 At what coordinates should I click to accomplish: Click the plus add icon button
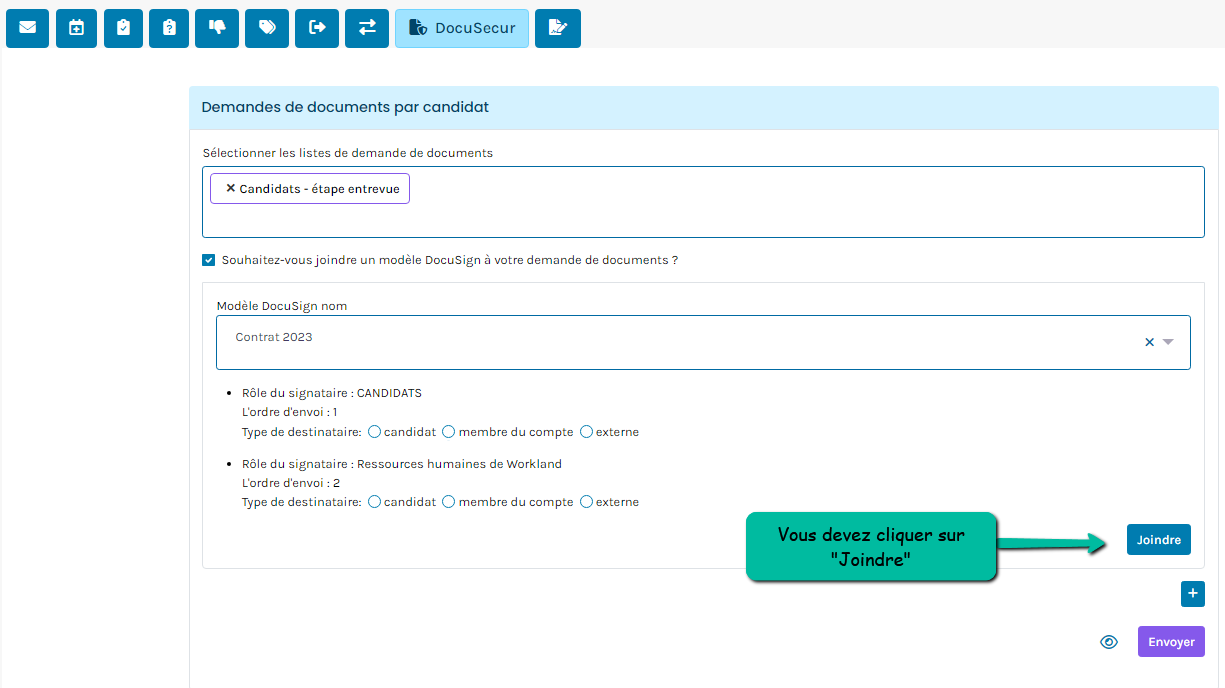tap(1193, 594)
